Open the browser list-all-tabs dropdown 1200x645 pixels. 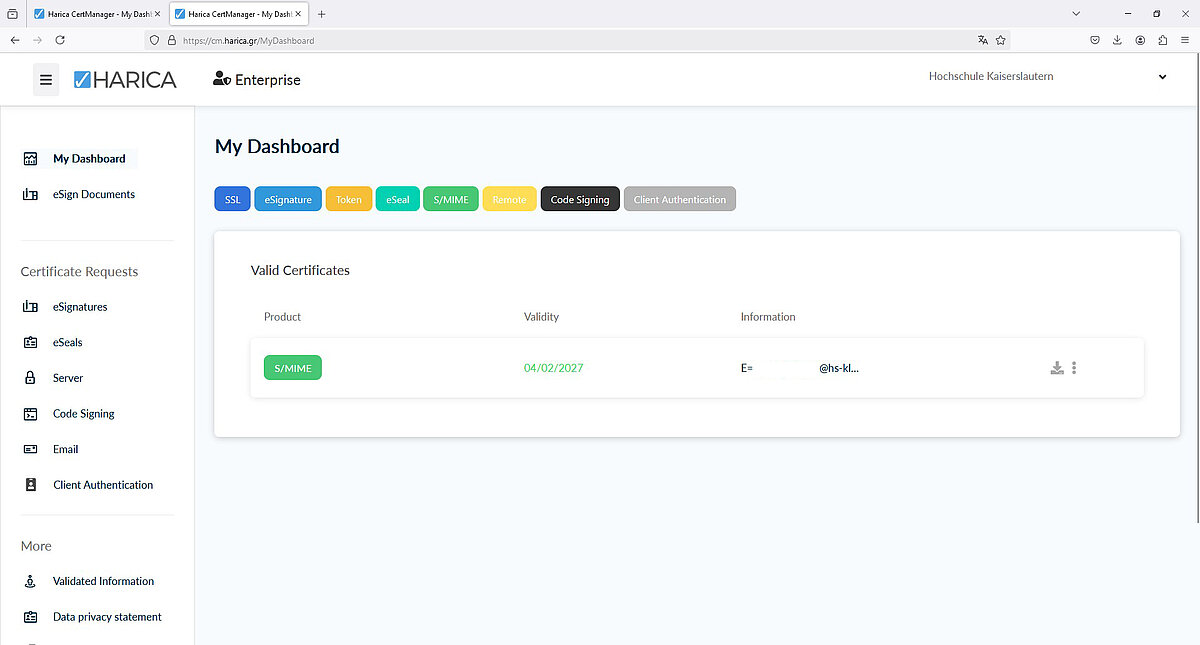[1076, 14]
